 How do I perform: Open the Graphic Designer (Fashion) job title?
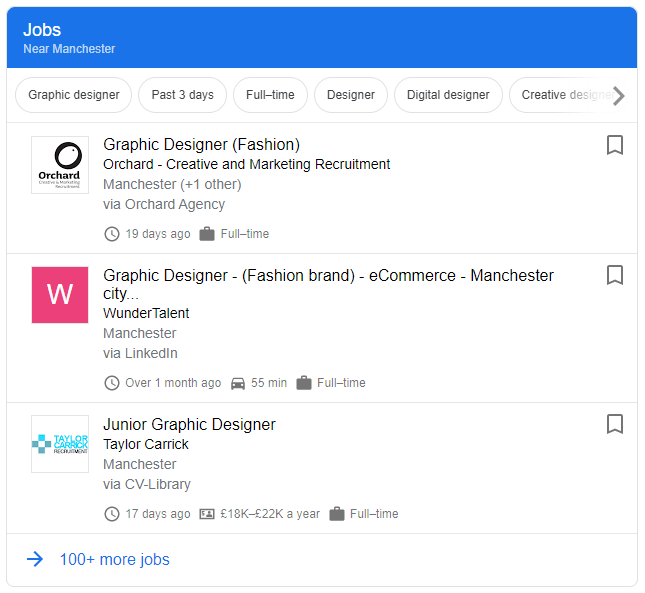tap(202, 145)
